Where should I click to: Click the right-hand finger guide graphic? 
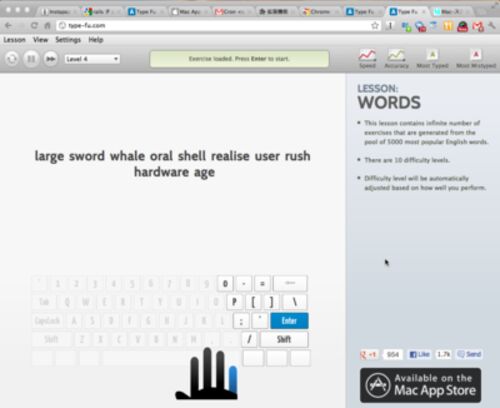coord(207,373)
